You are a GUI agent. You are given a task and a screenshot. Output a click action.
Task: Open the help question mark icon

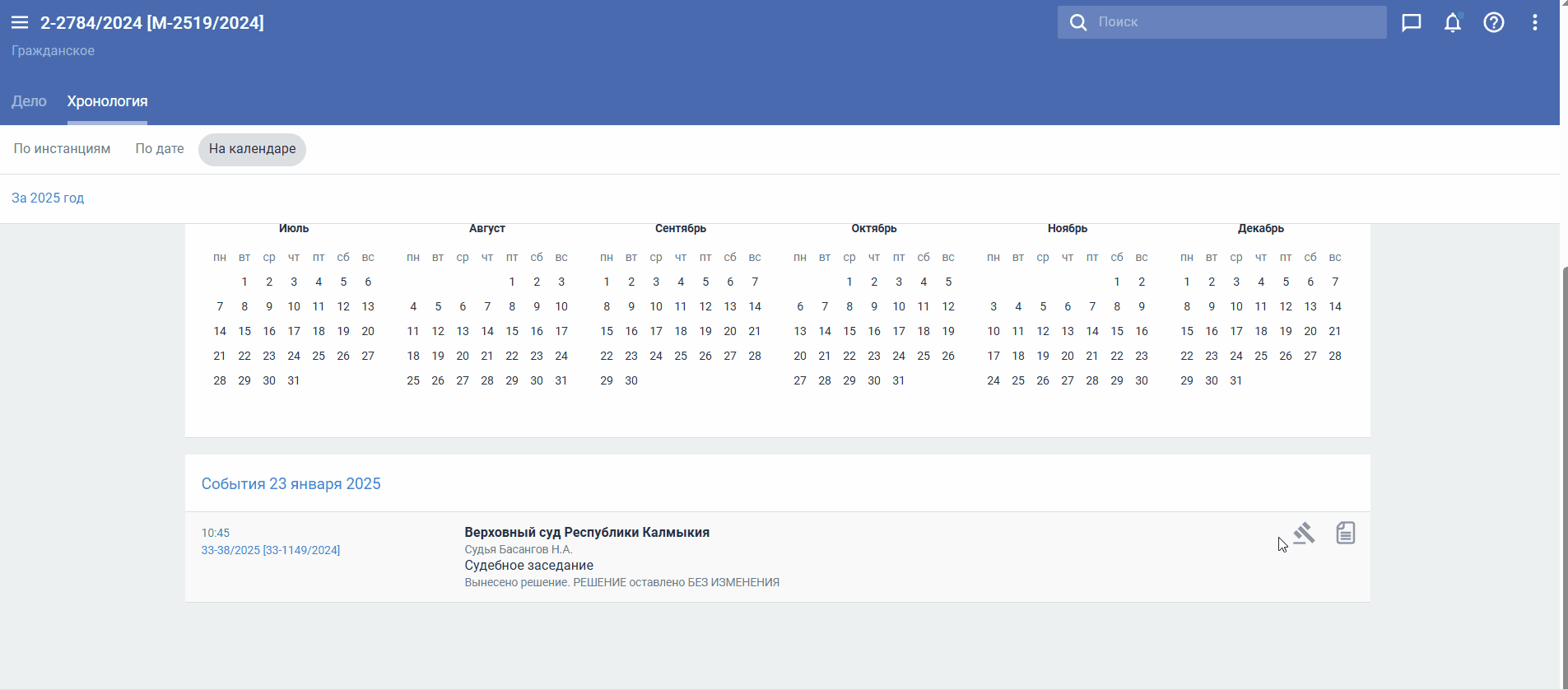(x=1494, y=22)
